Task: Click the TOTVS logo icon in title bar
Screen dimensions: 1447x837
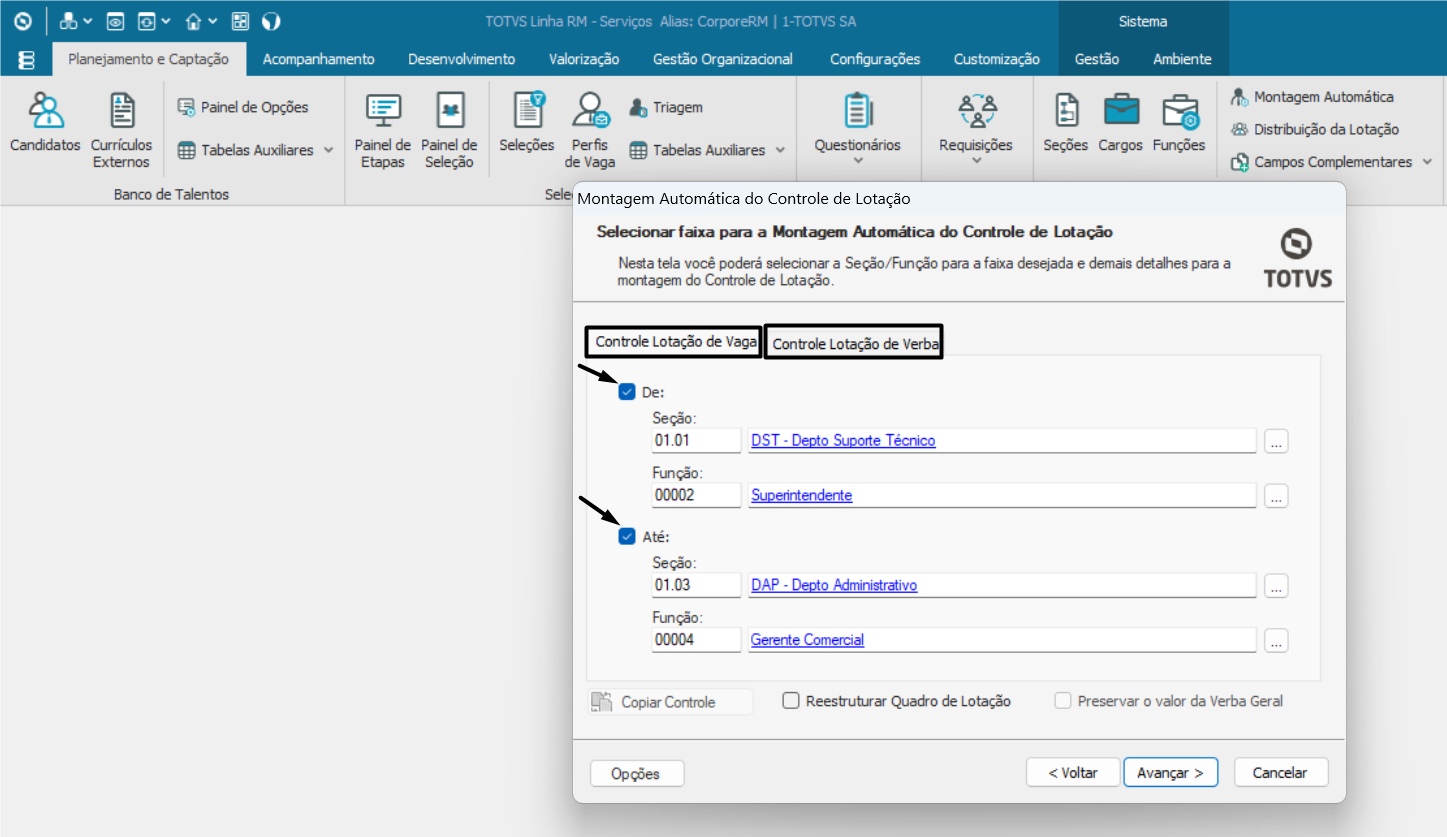Action: pyautogui.click(x=22, y=21)
